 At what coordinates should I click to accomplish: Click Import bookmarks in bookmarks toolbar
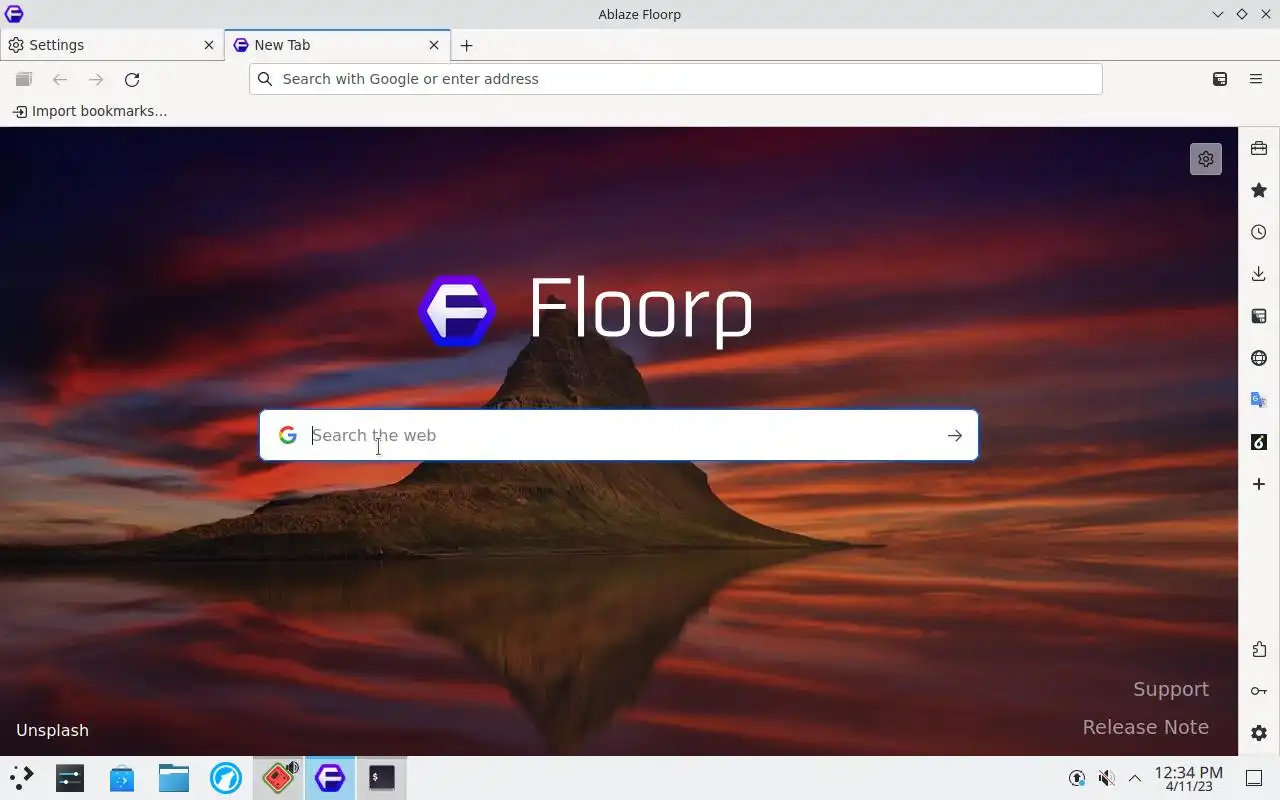coord(90,111)
